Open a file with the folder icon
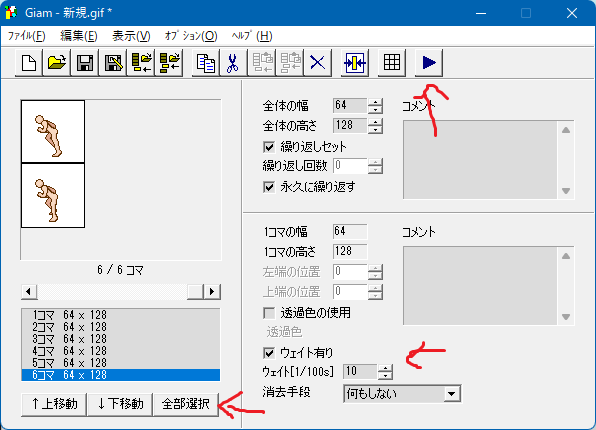596x430 pixels. click(57, 63)
